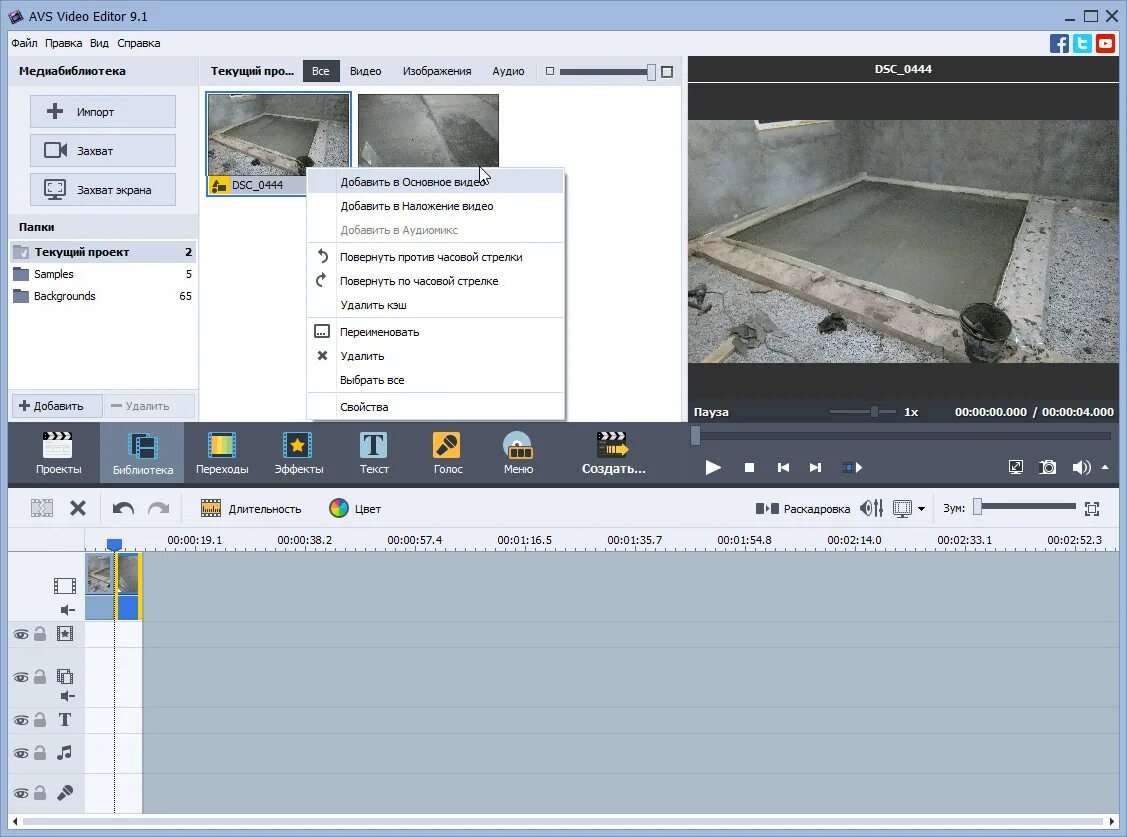Fit timeline zoom to window icon
This screenshot has width=1127, height=837.
point(1092,509)
